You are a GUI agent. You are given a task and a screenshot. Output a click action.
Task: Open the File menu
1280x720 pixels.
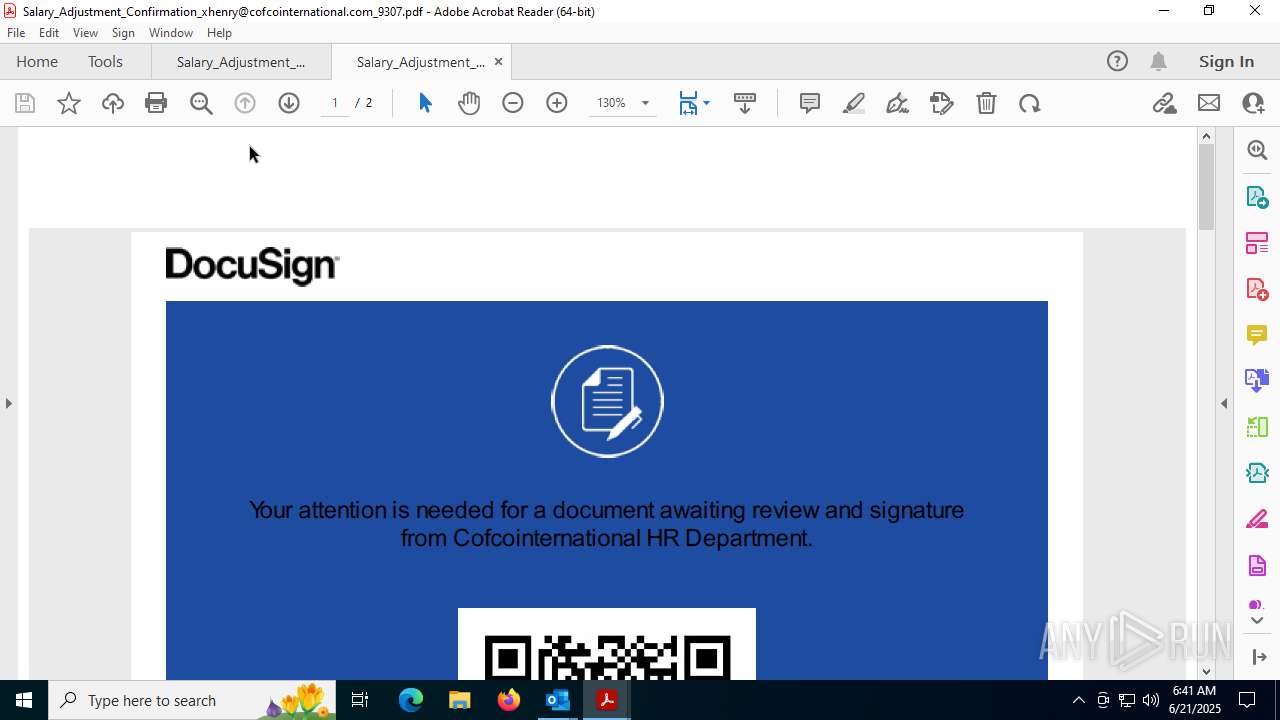coord(16,33)
